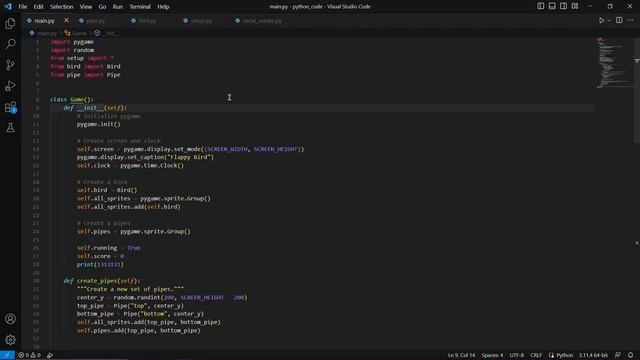Screen dimensions: 640x360
Task: Change file encoding via UTF-8
Action: point(516,355)
